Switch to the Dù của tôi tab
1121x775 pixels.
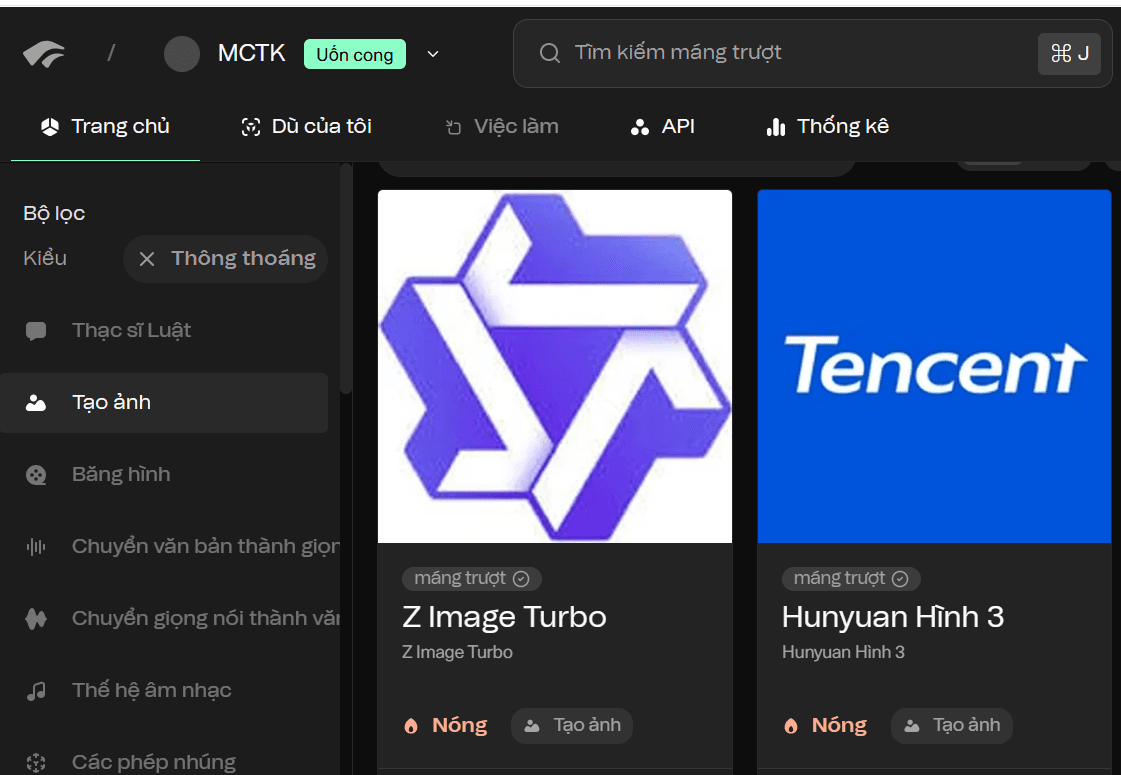point(306,127)
